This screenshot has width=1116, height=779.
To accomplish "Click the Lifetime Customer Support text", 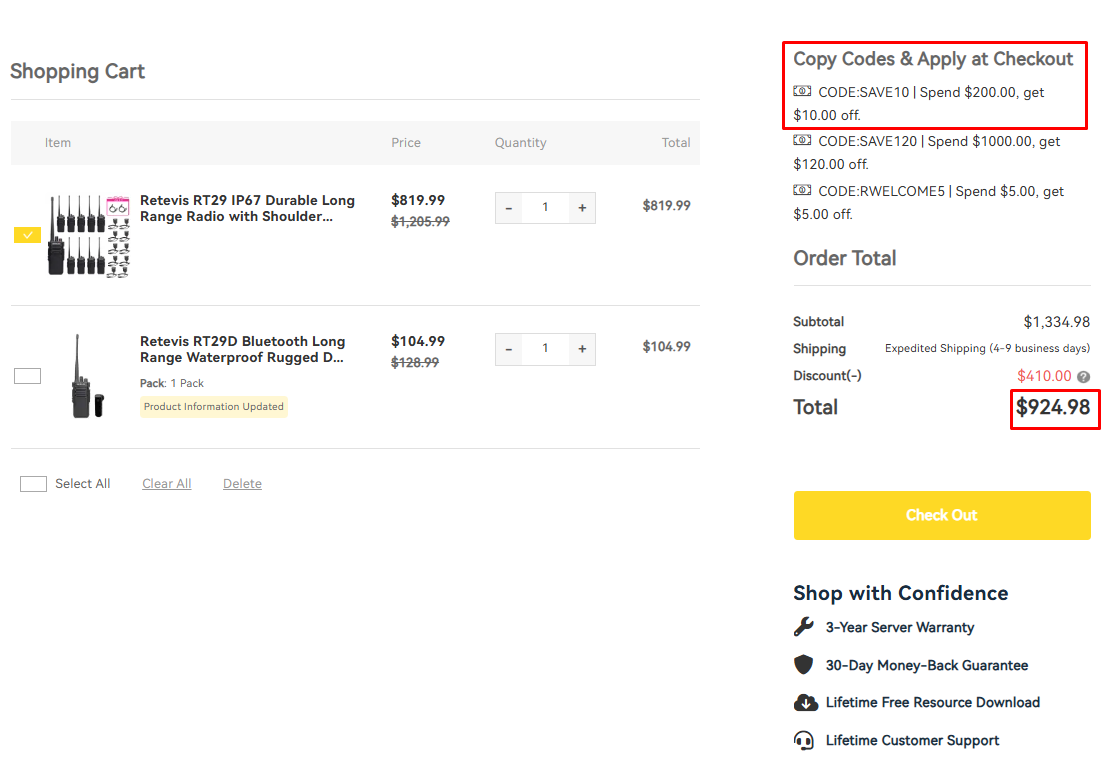I will point(912,741).
